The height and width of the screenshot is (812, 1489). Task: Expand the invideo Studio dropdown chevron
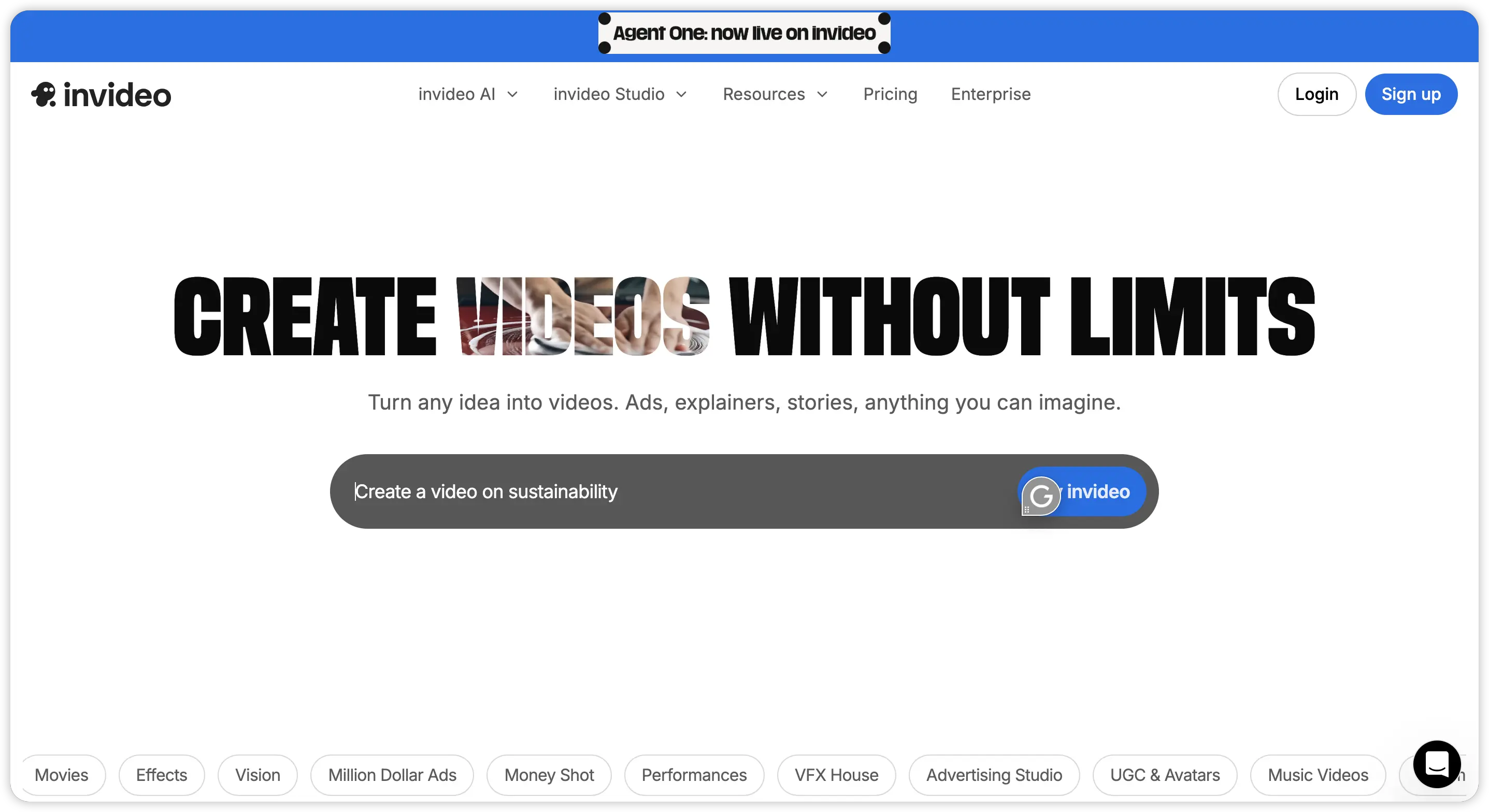click(x=681, y=94)
